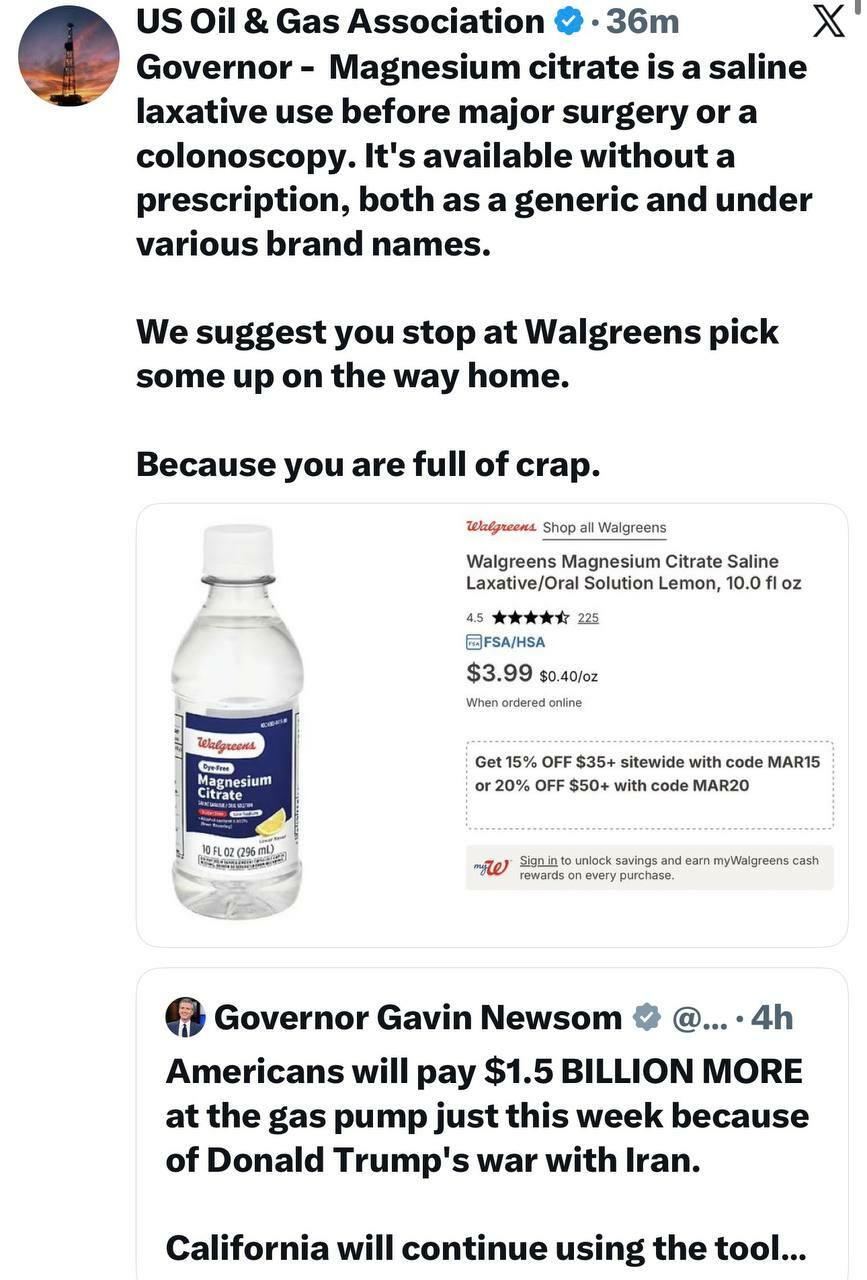Click the FSA/HSA eligibility icon
This screenshot has height=1280, width=867.
(474, 642)
